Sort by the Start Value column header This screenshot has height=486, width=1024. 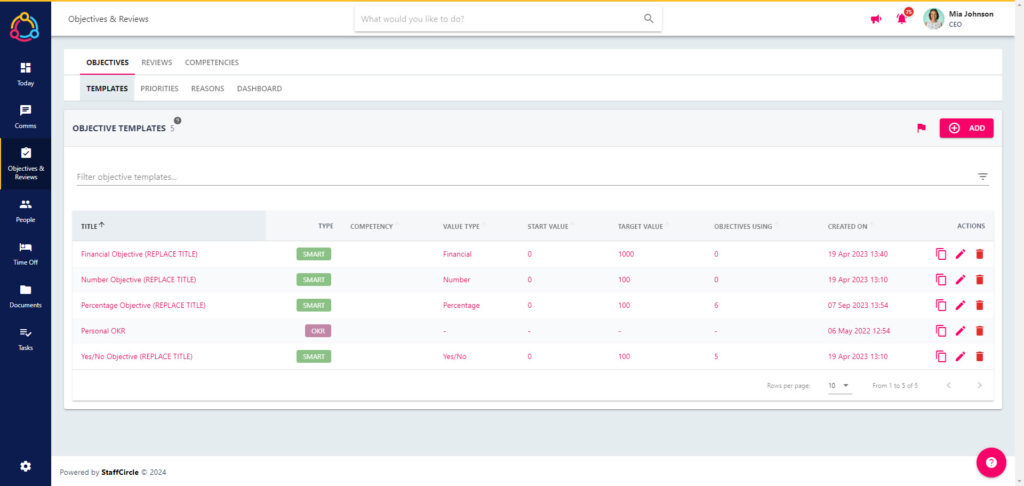pos(547,226)
